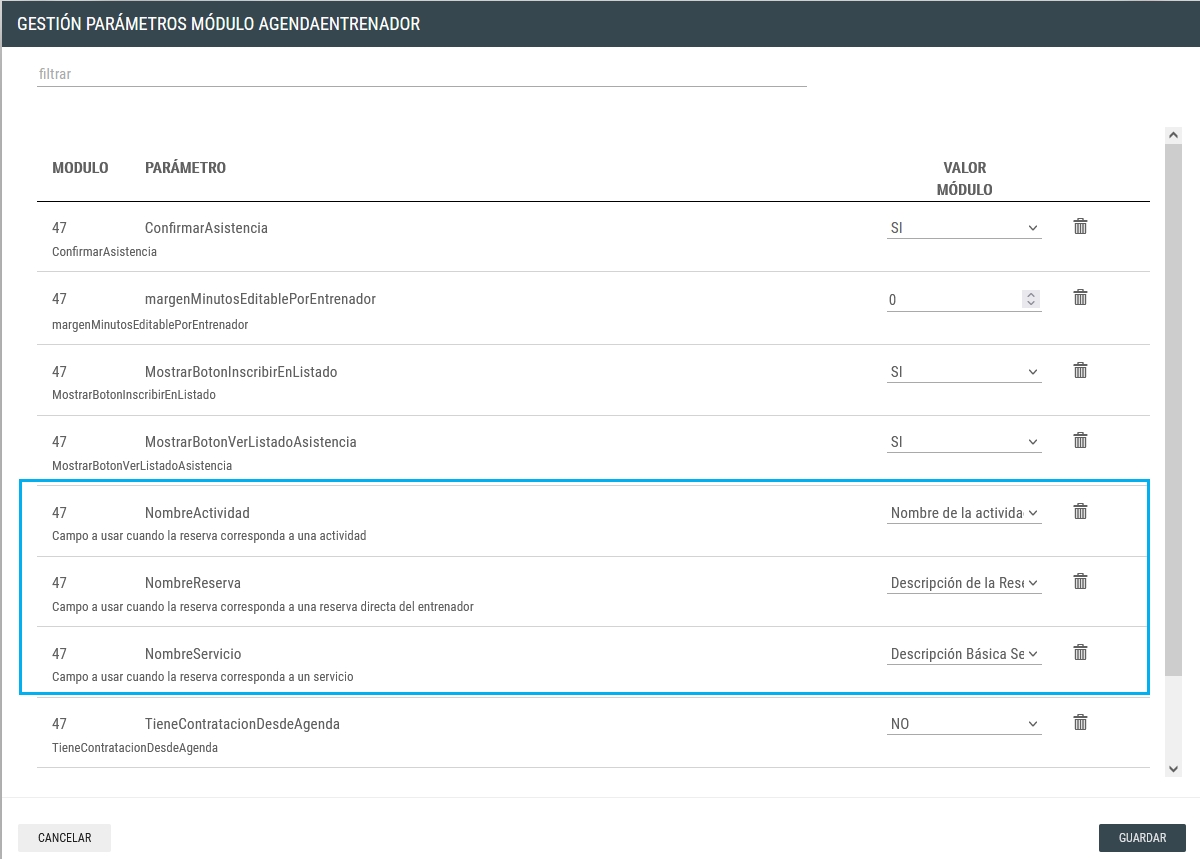Click the dialog title Gestión Parámetros
Image resolution: width=1200 pixels, height=859 pixels.
coord(219,24)
